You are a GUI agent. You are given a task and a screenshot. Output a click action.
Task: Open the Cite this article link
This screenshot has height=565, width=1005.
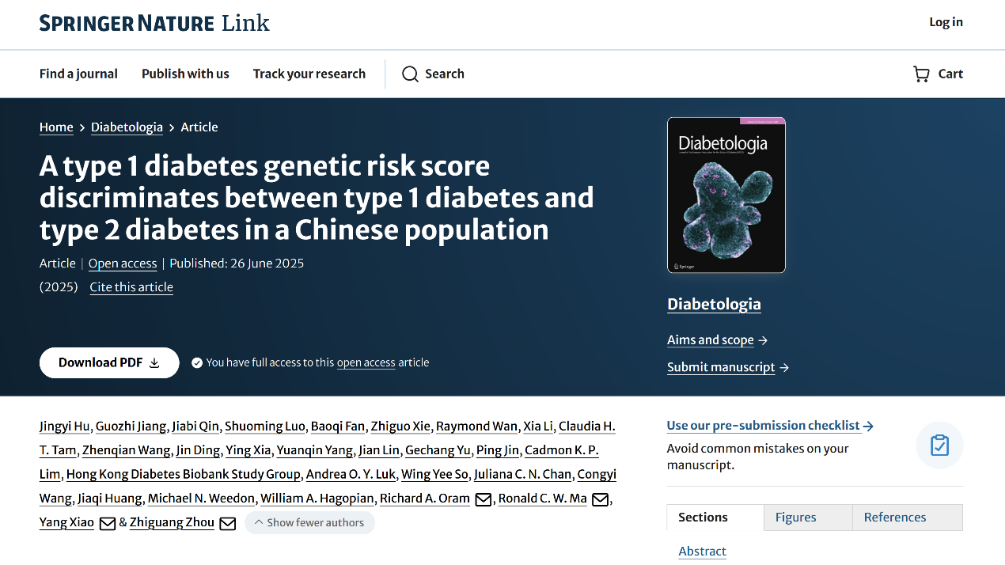131,287
